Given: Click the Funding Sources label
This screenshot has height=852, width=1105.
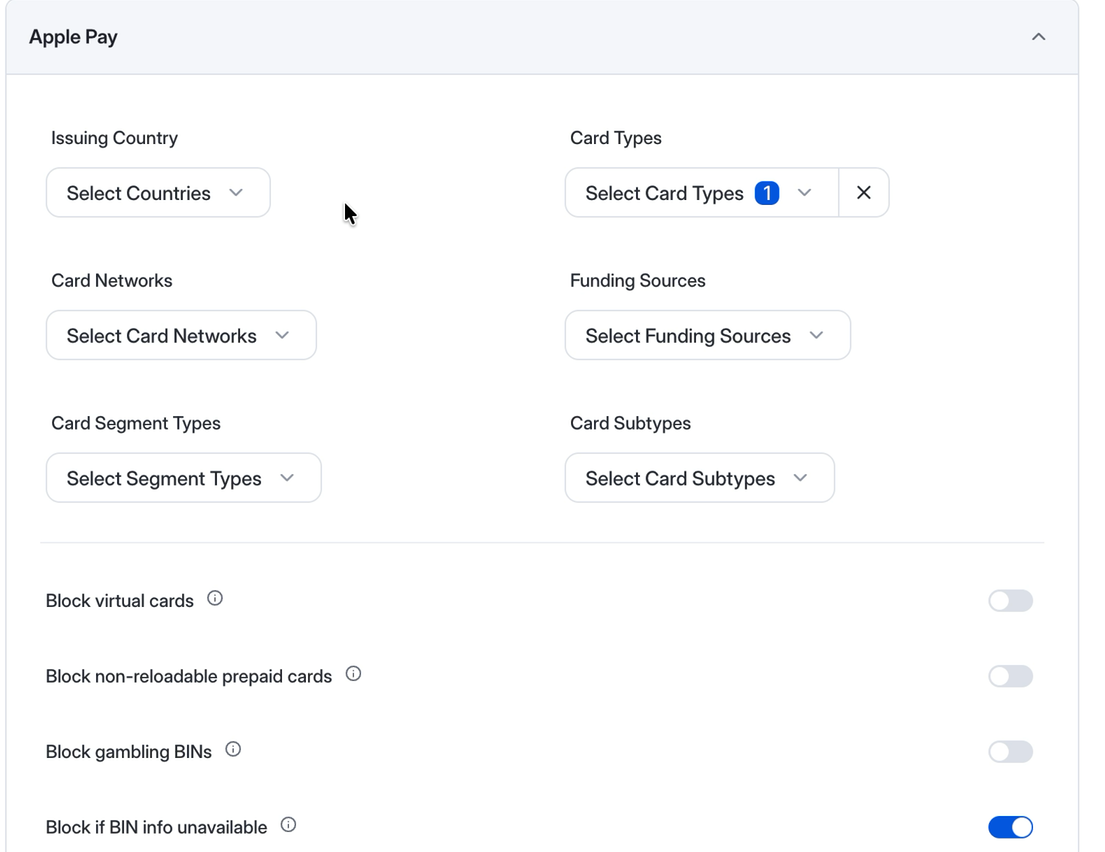Looking at the screenshot, I should pyautogui.click(x=638, y=280).
